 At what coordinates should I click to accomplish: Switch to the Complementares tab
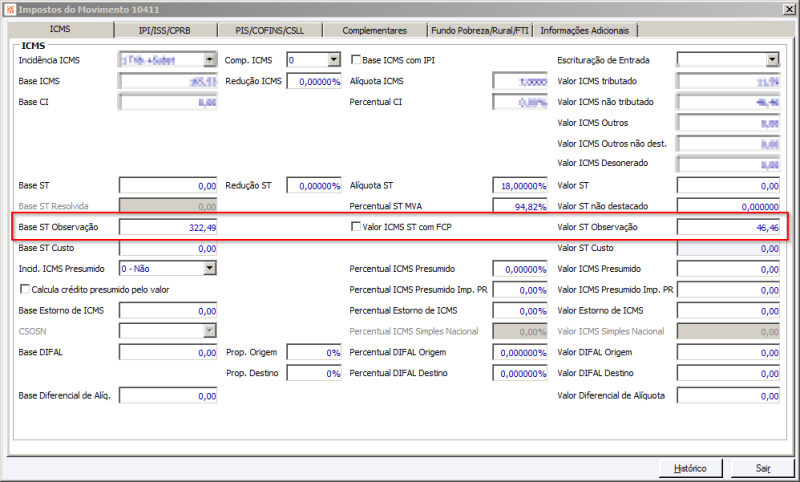point(374,31)
